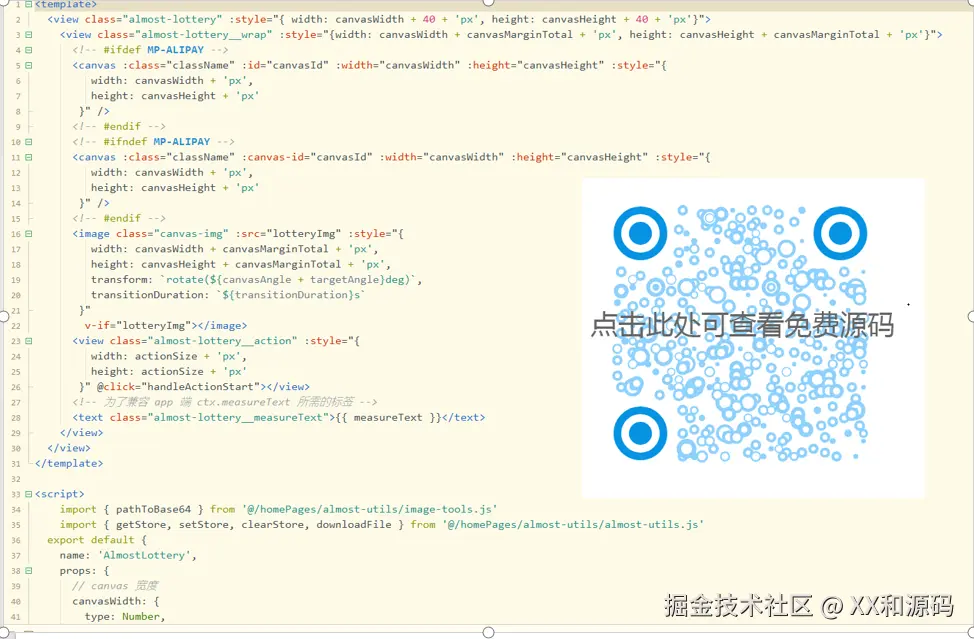Click the image-tools.js import path
This screenshot has height=639, width=974.
(369, 509)
